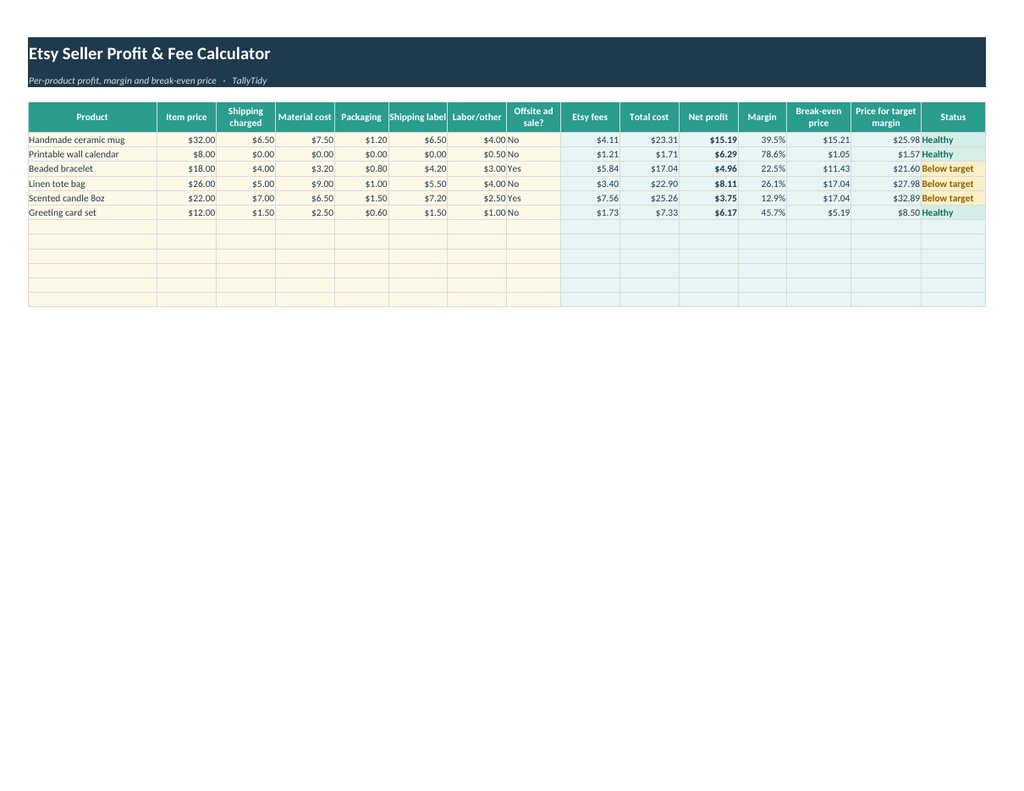This screenshot has width=1024, height=791.
Task: Select the "Total cost" column header
Action: point(649,117)
